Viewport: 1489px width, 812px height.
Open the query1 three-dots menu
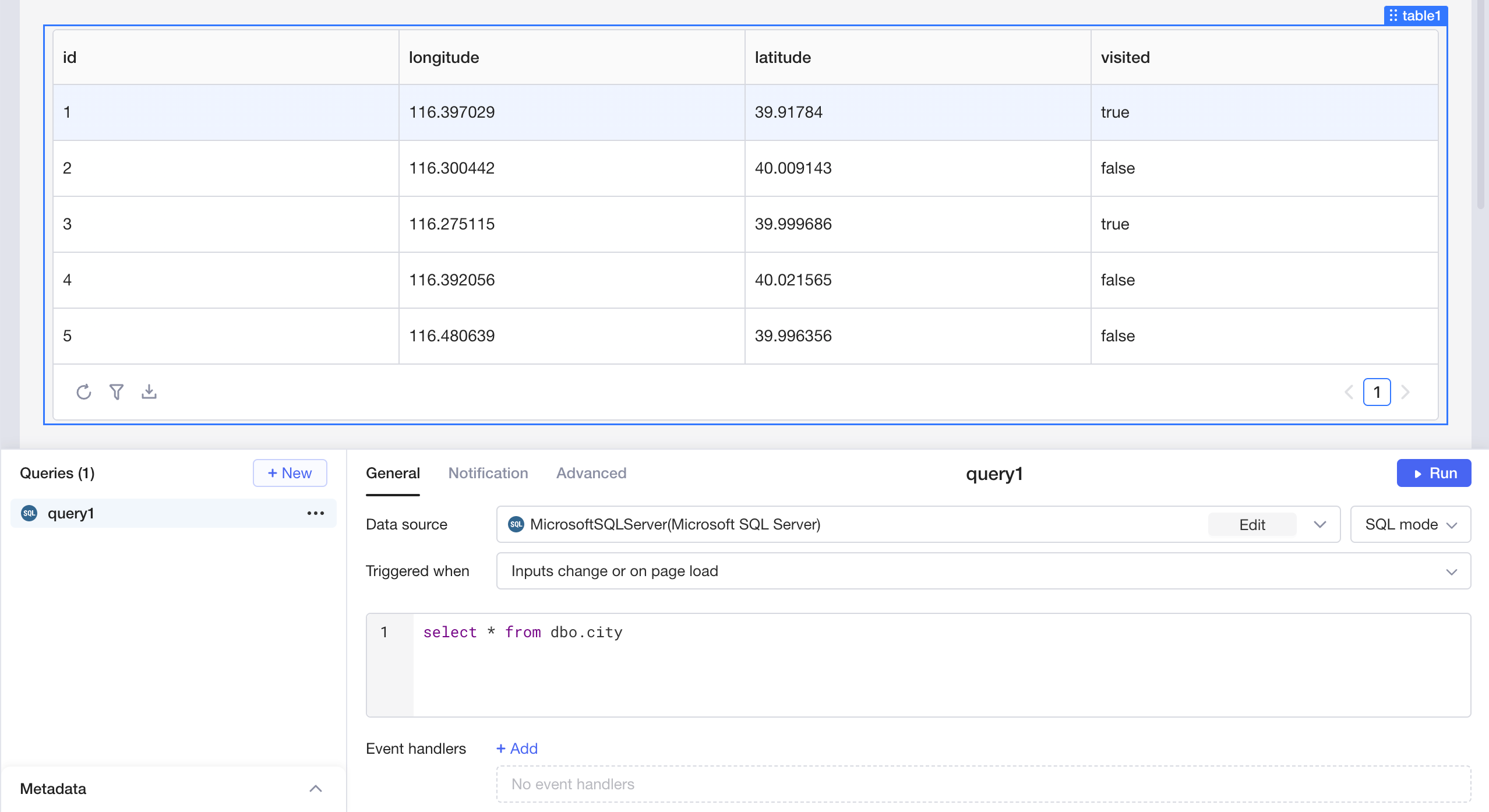[316, 513]
